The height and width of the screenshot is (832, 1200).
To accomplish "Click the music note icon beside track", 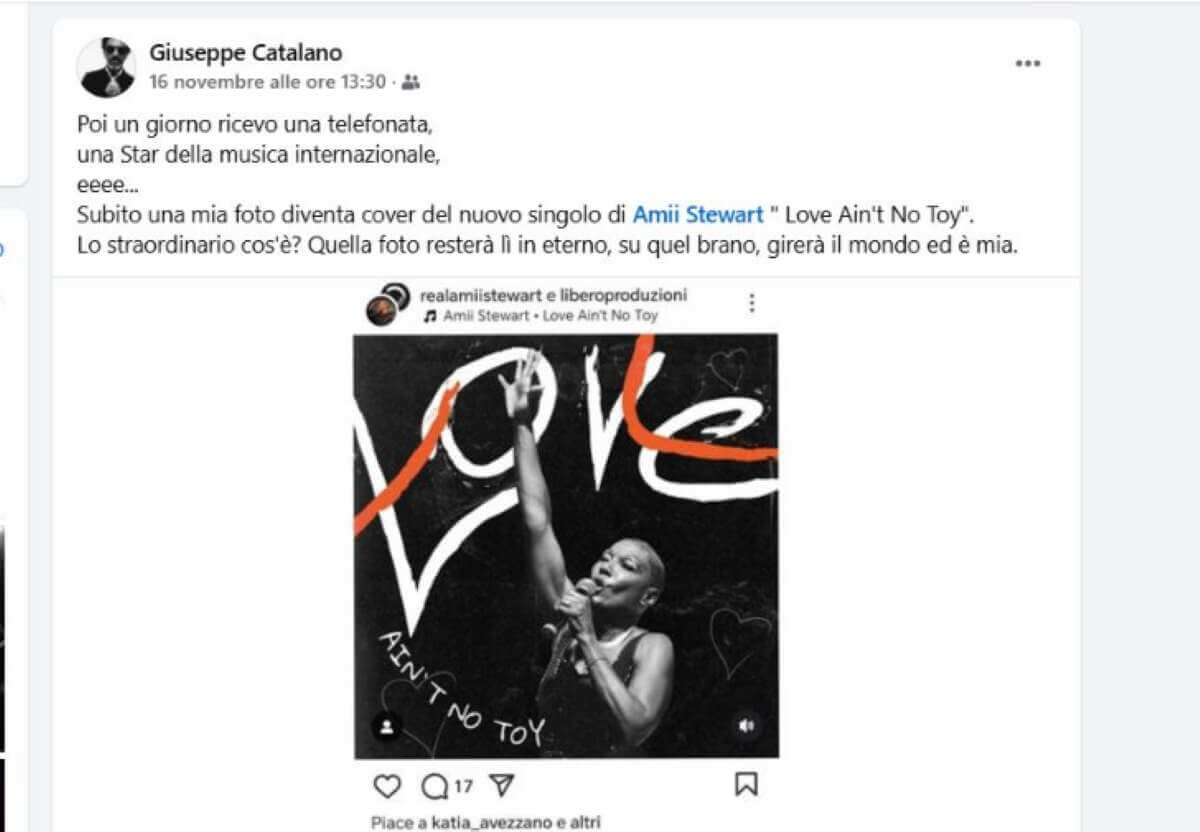I will pos(430,315).
